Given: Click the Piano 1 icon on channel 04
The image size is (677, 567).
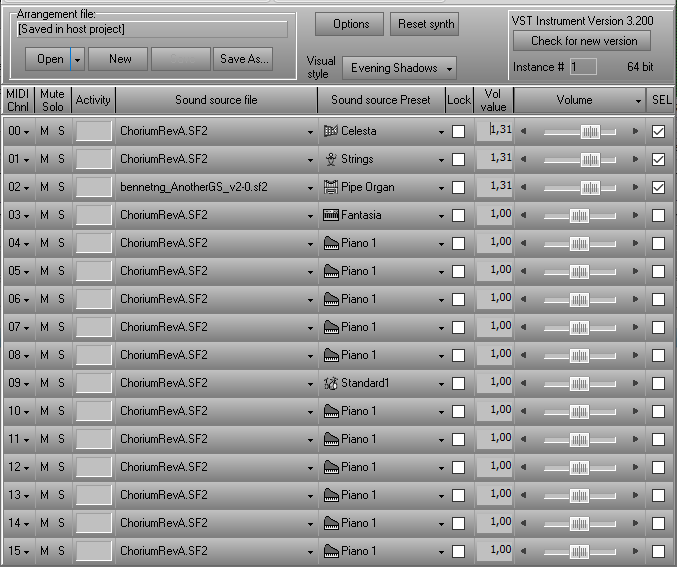Looking at the screenshot, I should point(331,243).
